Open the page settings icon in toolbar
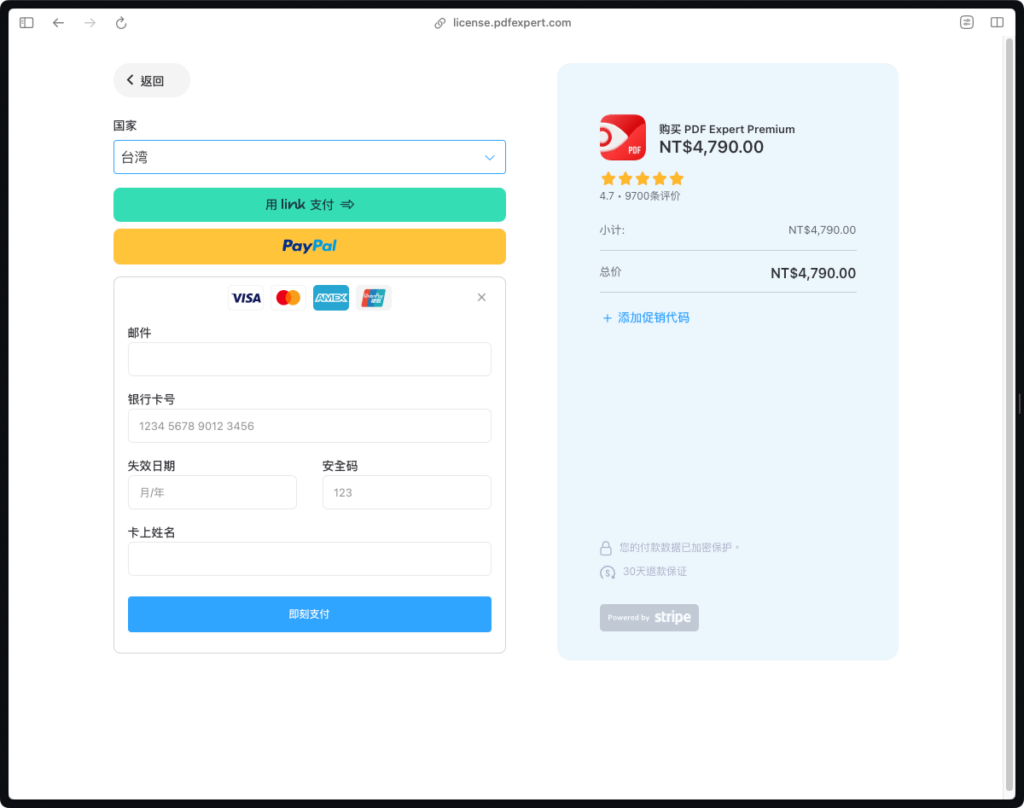1024x808 pixels. [967, 22]
